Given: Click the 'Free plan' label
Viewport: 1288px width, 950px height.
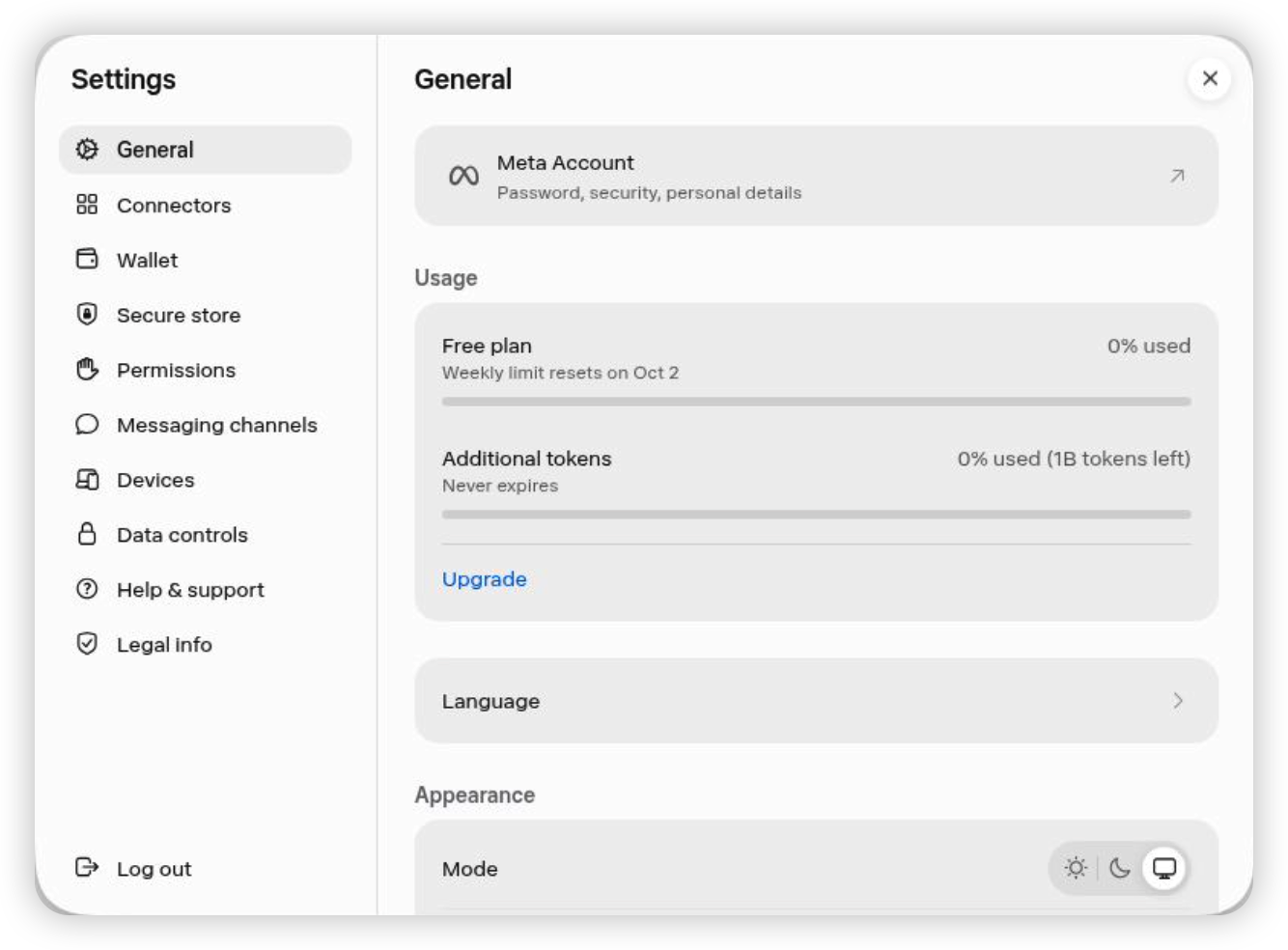Looking at the screenshot, I should pos(487,346).
